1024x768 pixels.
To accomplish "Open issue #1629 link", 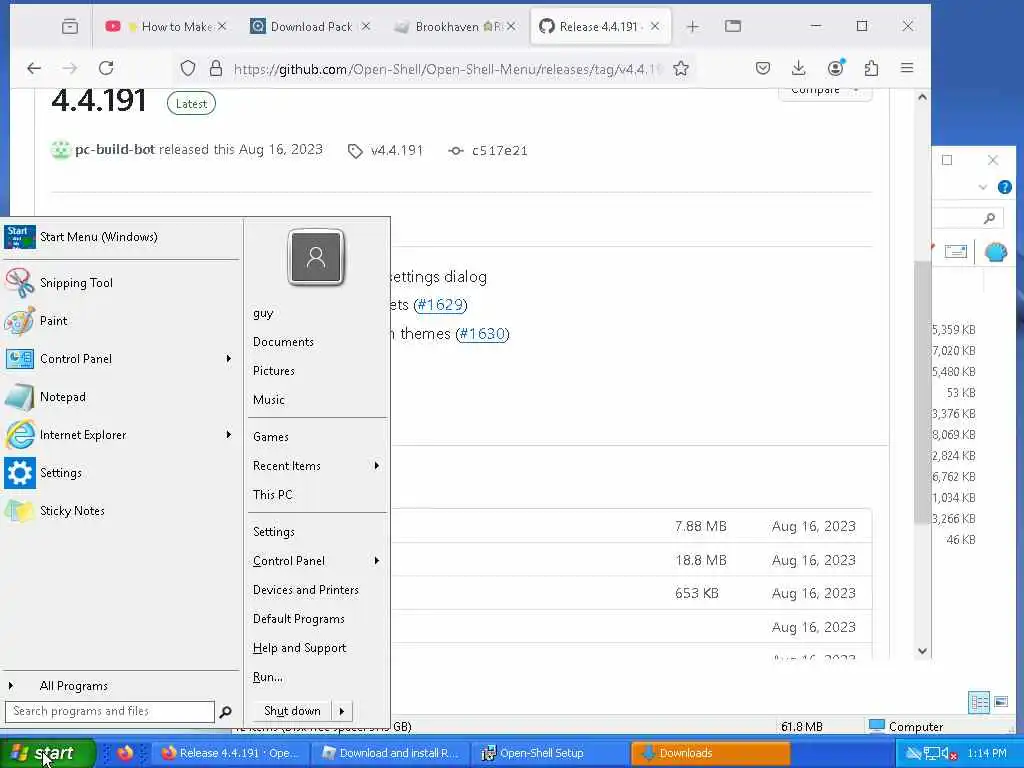I will click(x=440, y=305).
